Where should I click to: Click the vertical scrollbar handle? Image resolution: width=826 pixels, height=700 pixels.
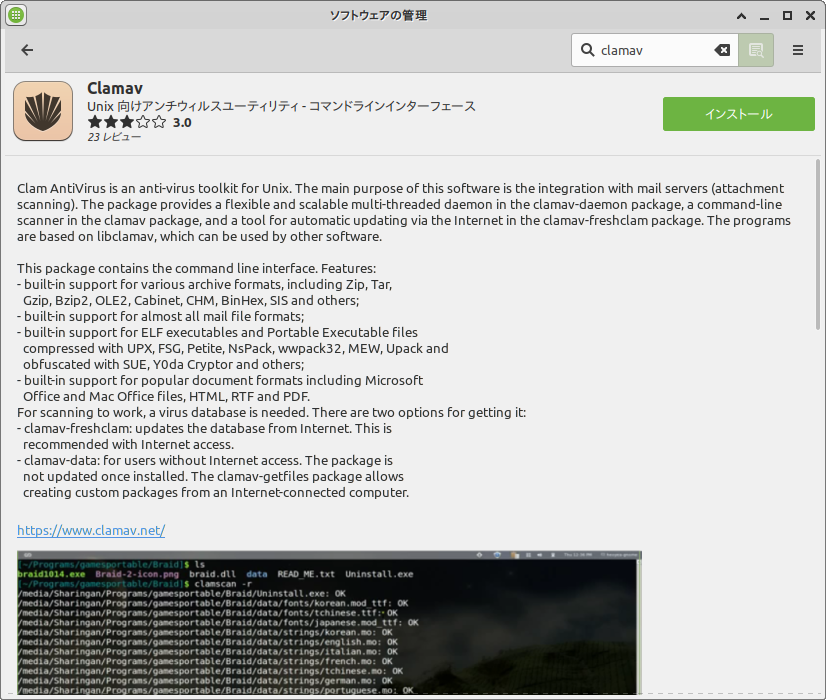tap(818, 244)
